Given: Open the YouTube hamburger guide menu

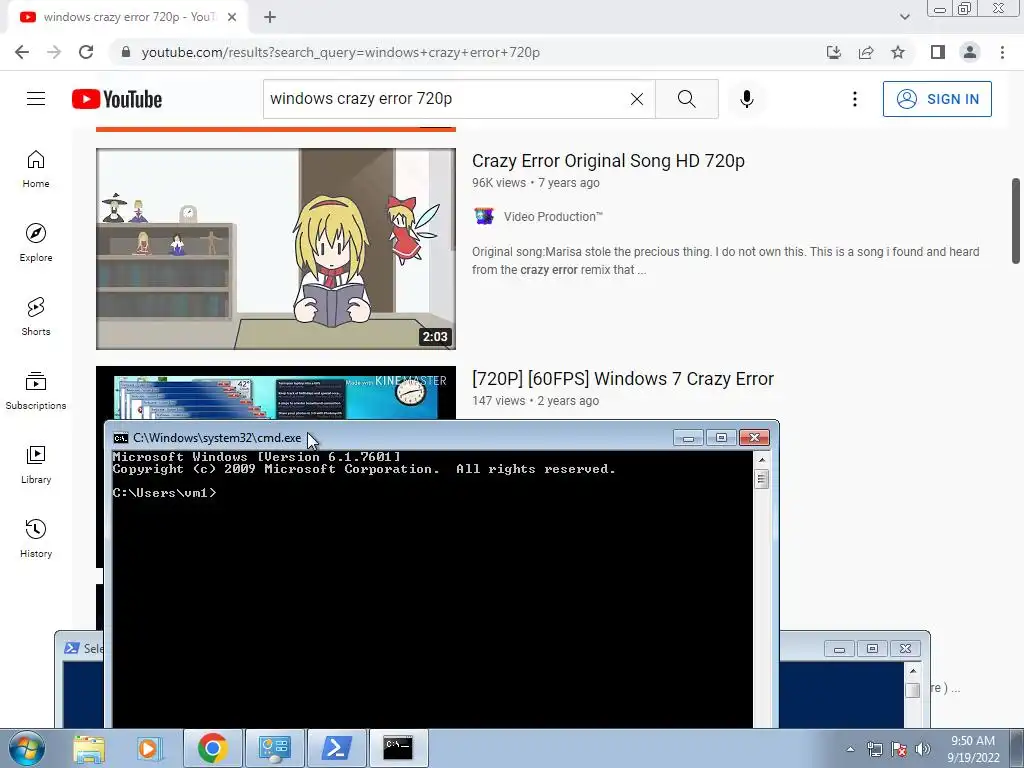Looking at the screenshot, I should coord(36,99).
